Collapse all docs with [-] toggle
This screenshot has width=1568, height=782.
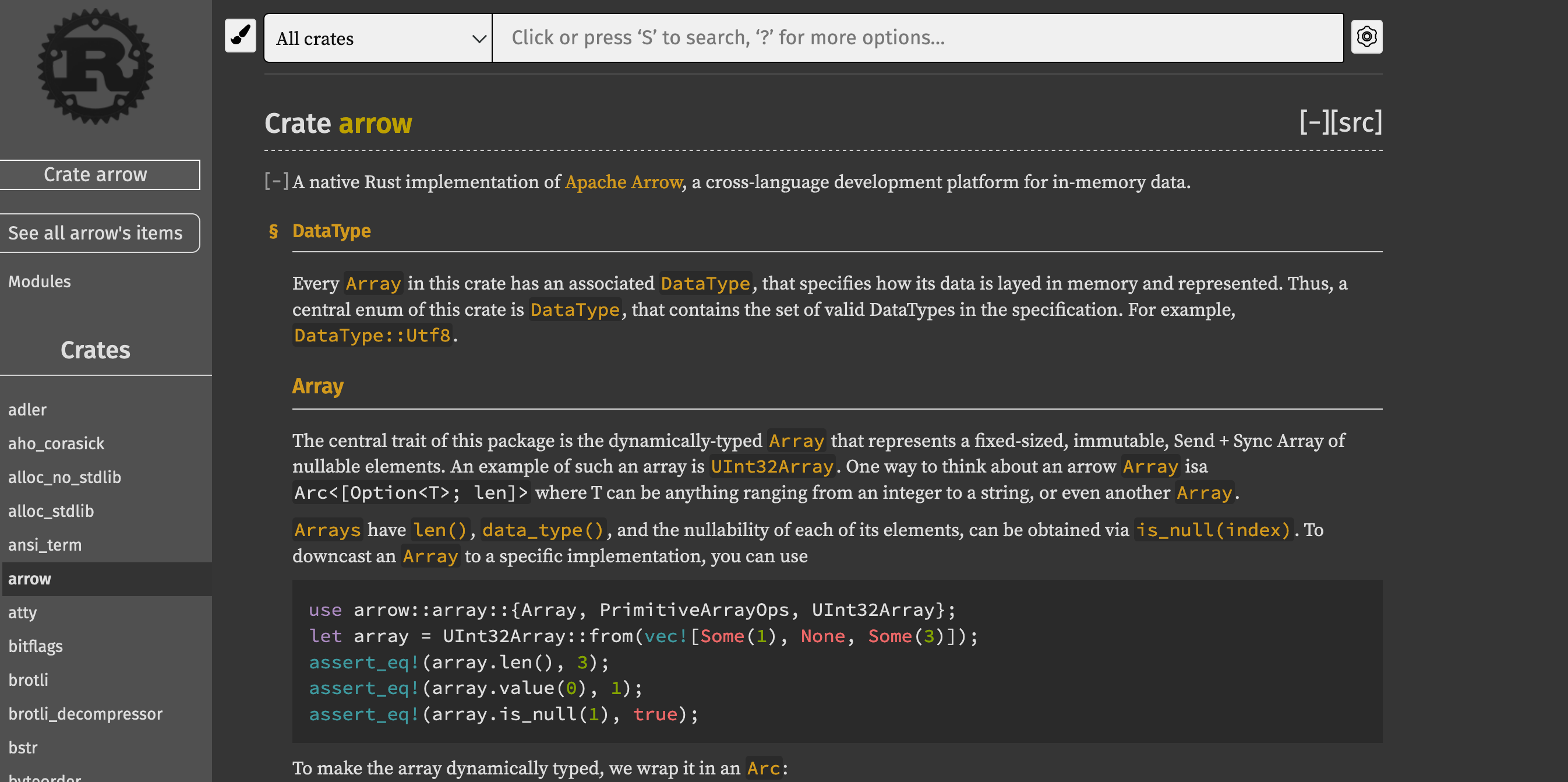point(1313,122)
